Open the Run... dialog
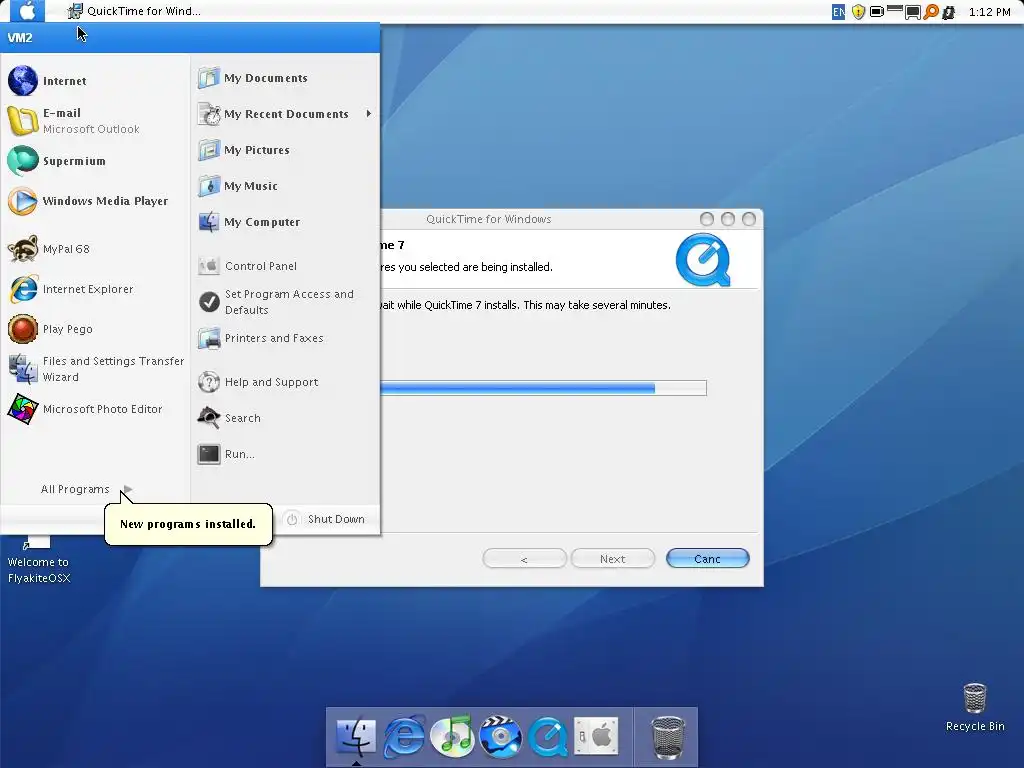The height and width of the screenshot is (768, 1024). point(285,454)
